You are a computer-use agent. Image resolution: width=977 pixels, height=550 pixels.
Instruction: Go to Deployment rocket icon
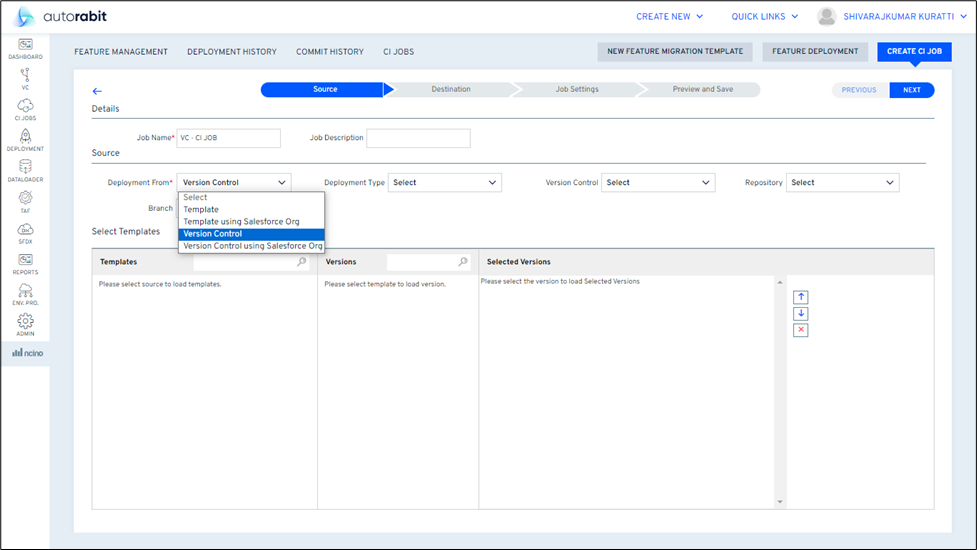(25, 139)
